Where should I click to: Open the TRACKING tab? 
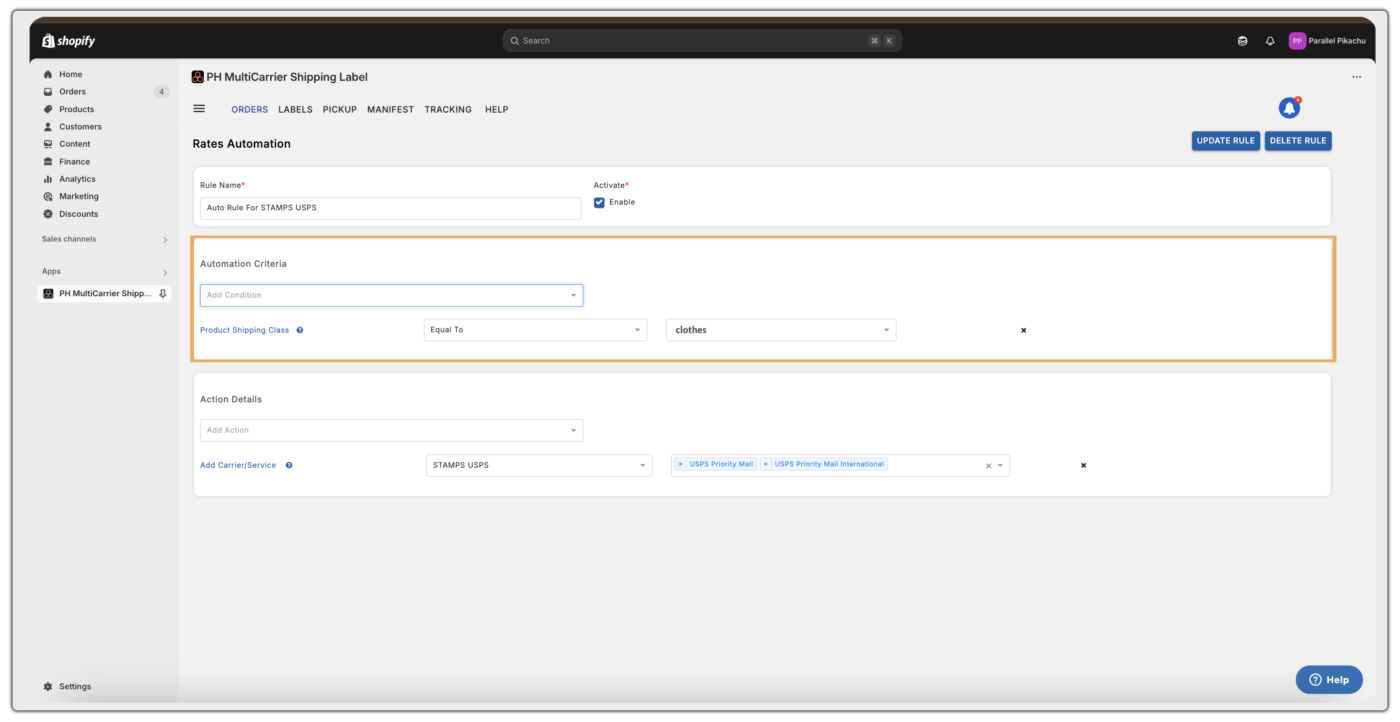click(x=448, y=110)
